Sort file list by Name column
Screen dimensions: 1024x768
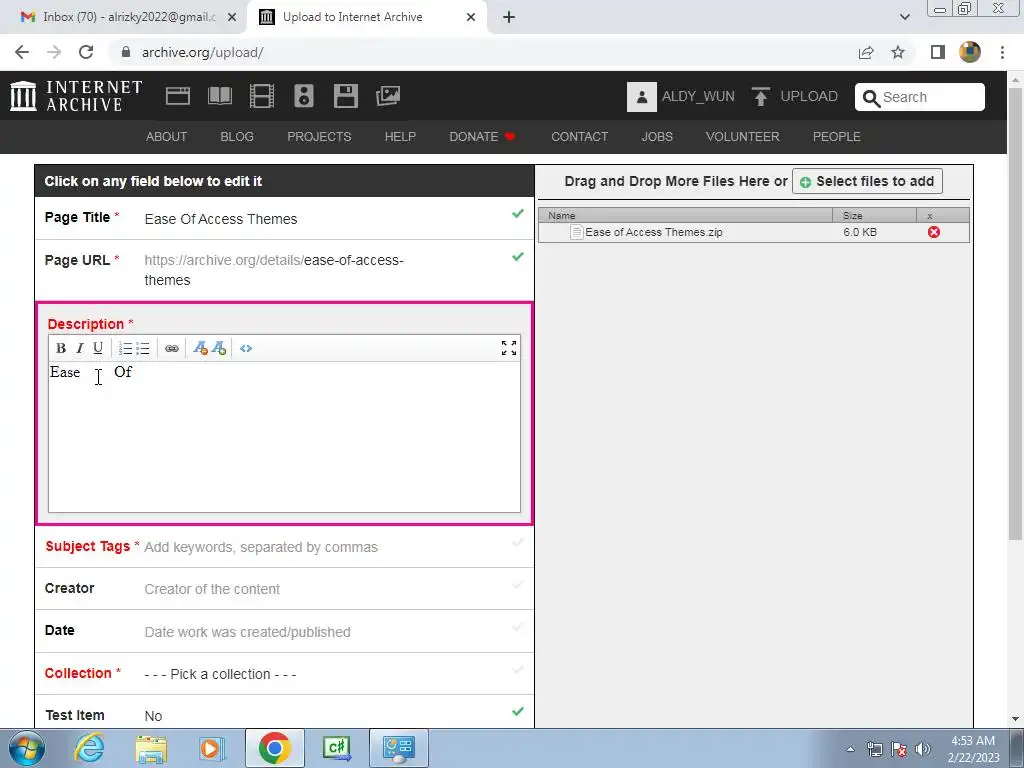pos(686,215)
